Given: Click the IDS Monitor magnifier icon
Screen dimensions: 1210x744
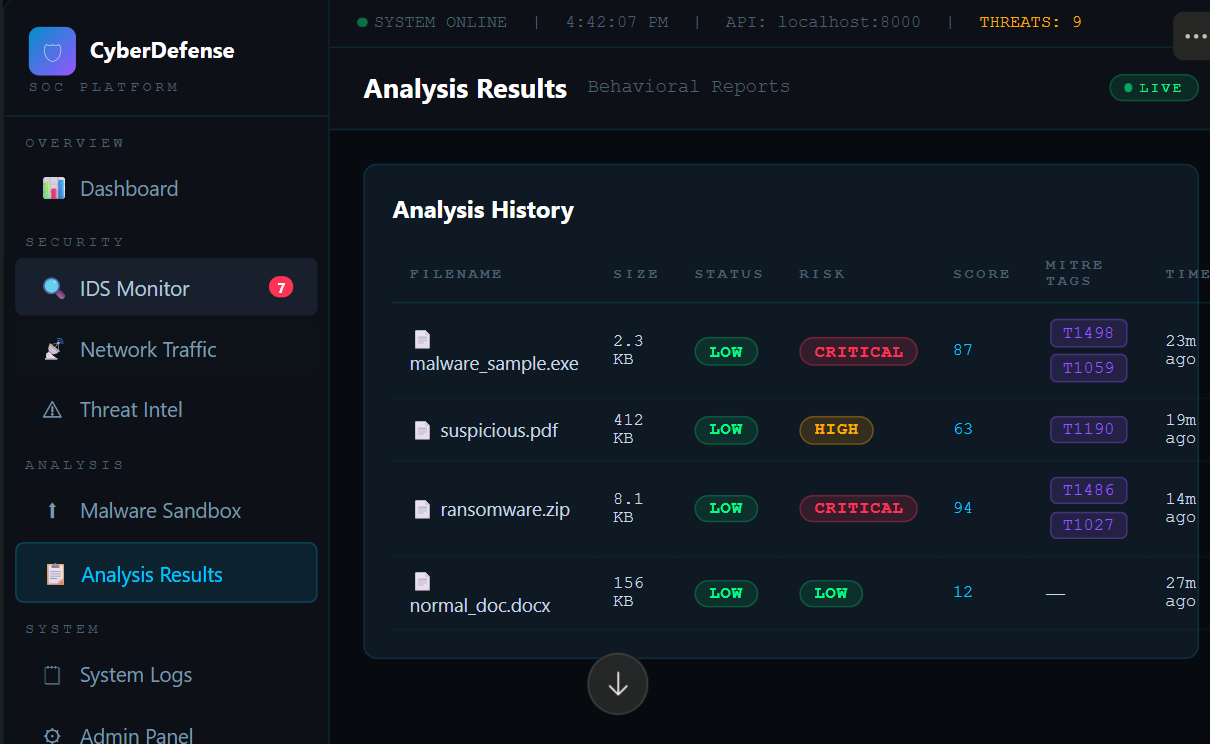Looking at the screenshot, I should tap(54, 288).
